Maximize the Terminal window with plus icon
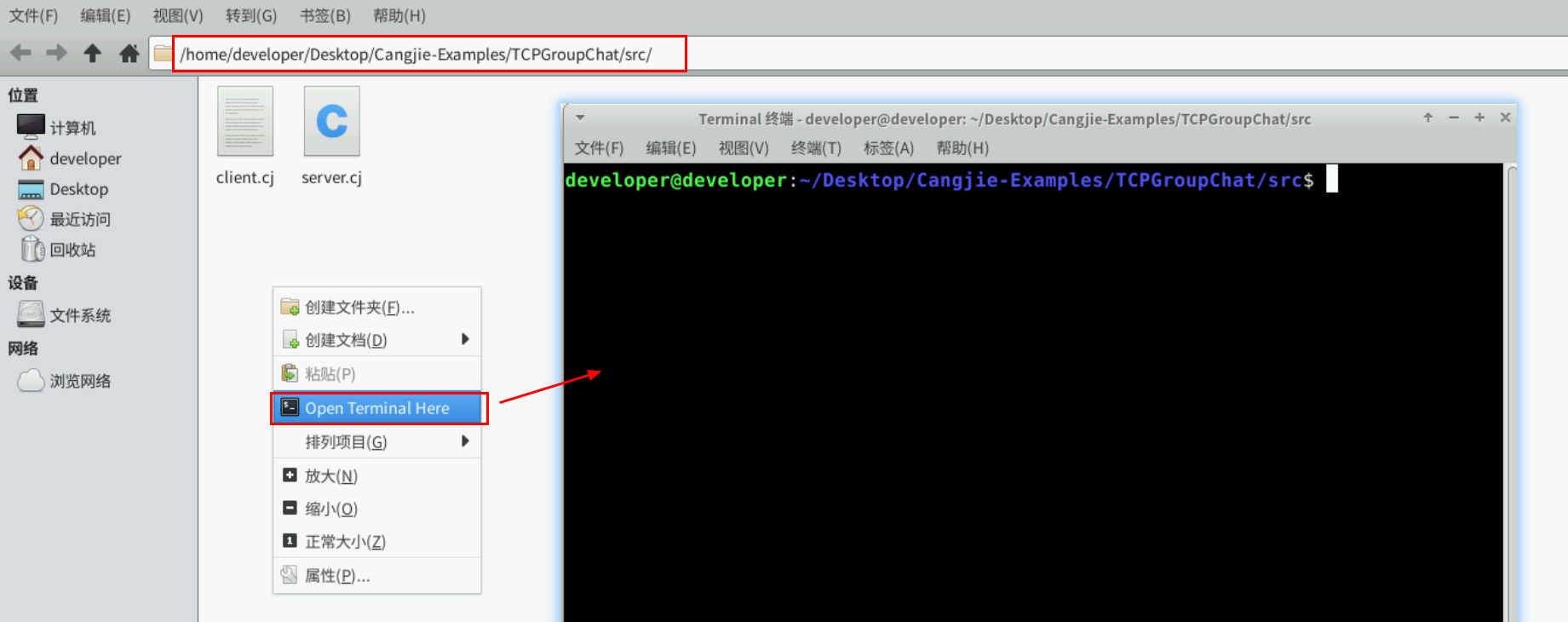The height and width of the screenshot is (622, 1568). (x=1479, y=118)
